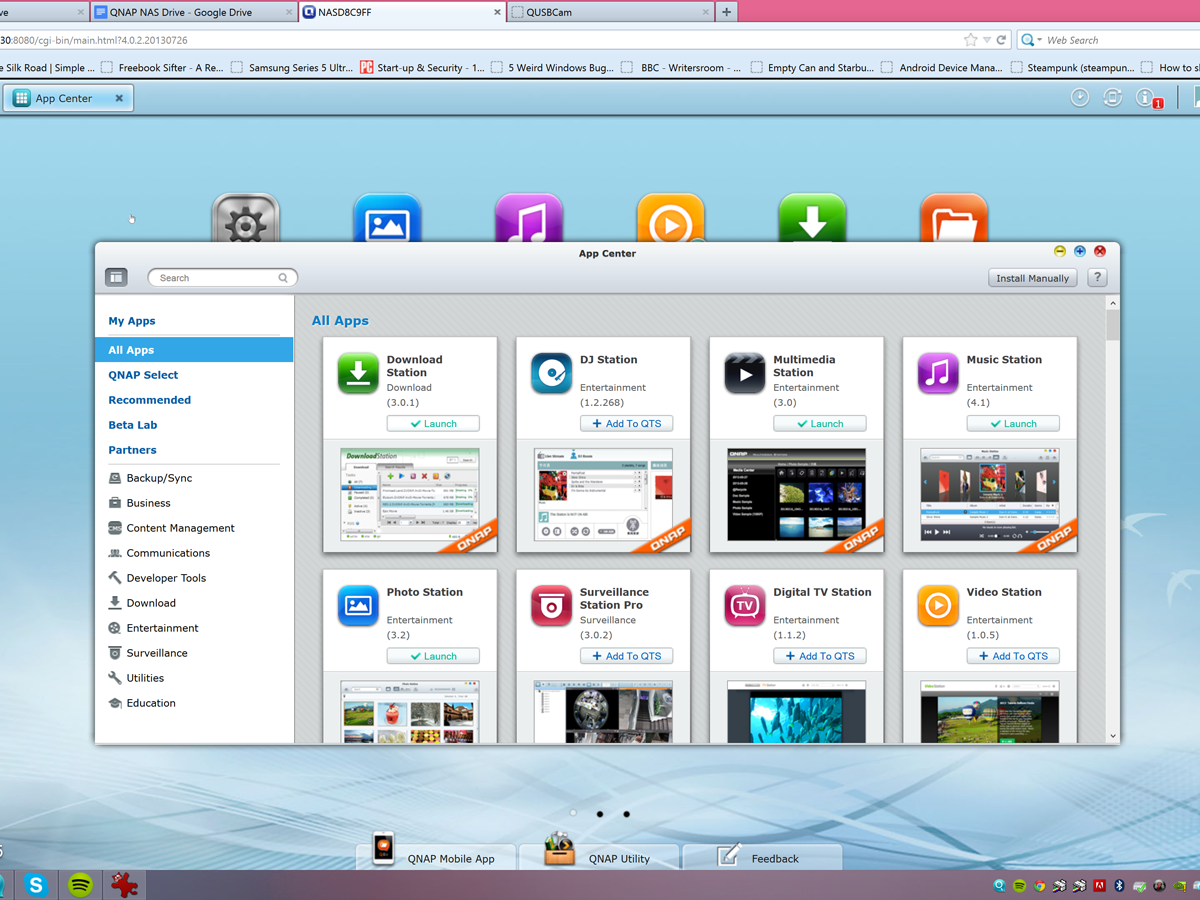The width and height of the screenshot is (1200, 900).
Task: Click the Music Station app icon in All Apps
Action: point(938,374)
